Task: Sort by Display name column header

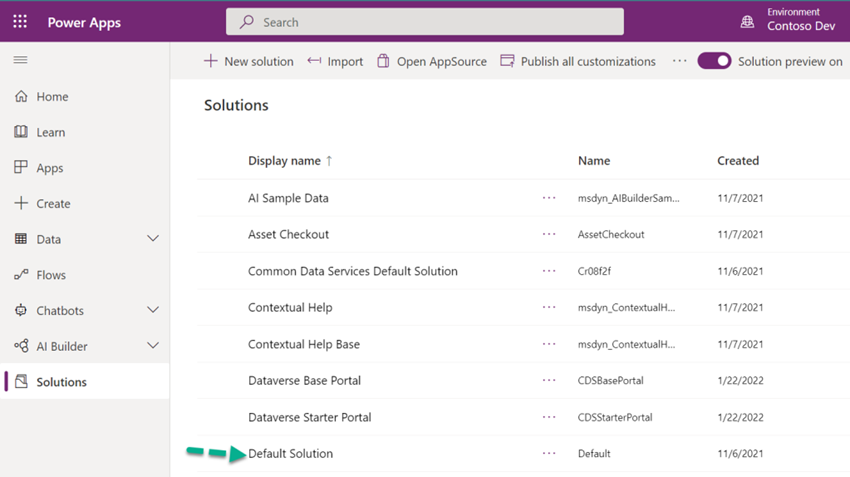Action: tap(290, 160)
